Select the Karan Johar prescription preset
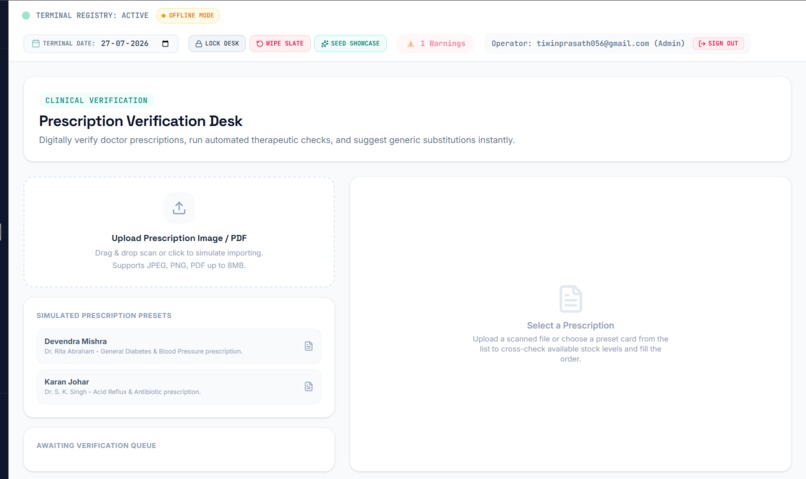The image size is (806, 479). [179, 386]
